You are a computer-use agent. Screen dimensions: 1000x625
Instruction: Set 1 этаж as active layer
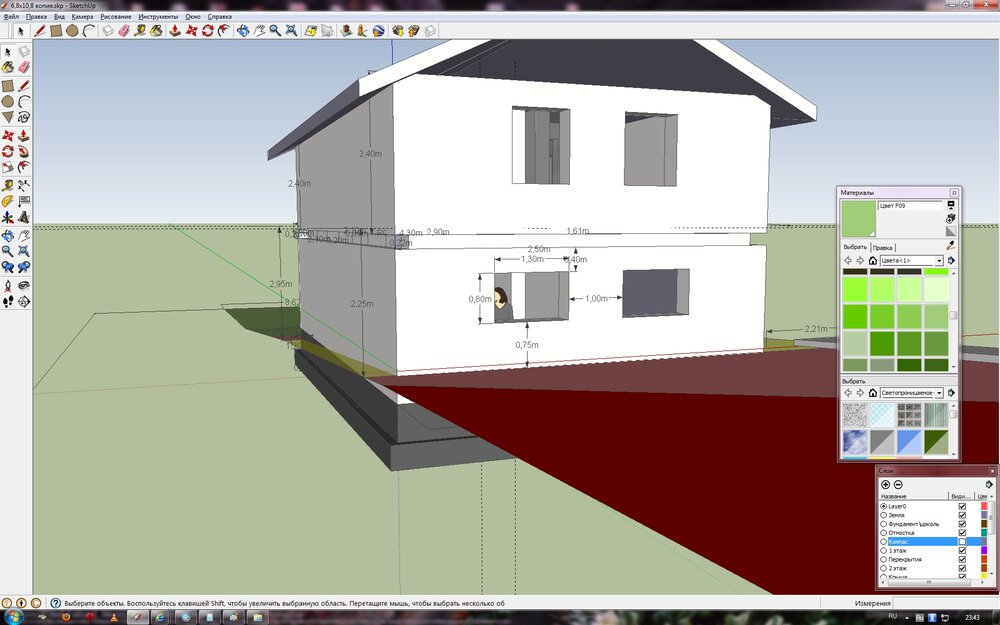tap(883, 551)
